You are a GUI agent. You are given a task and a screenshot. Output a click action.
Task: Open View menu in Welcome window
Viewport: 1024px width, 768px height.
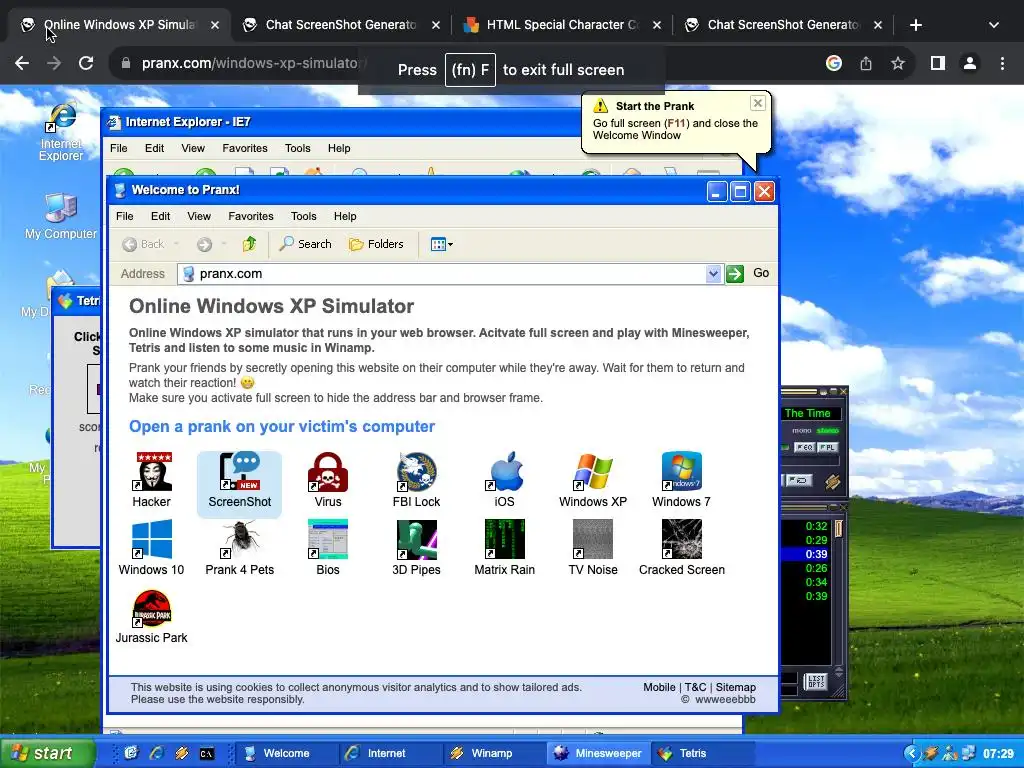199,216
